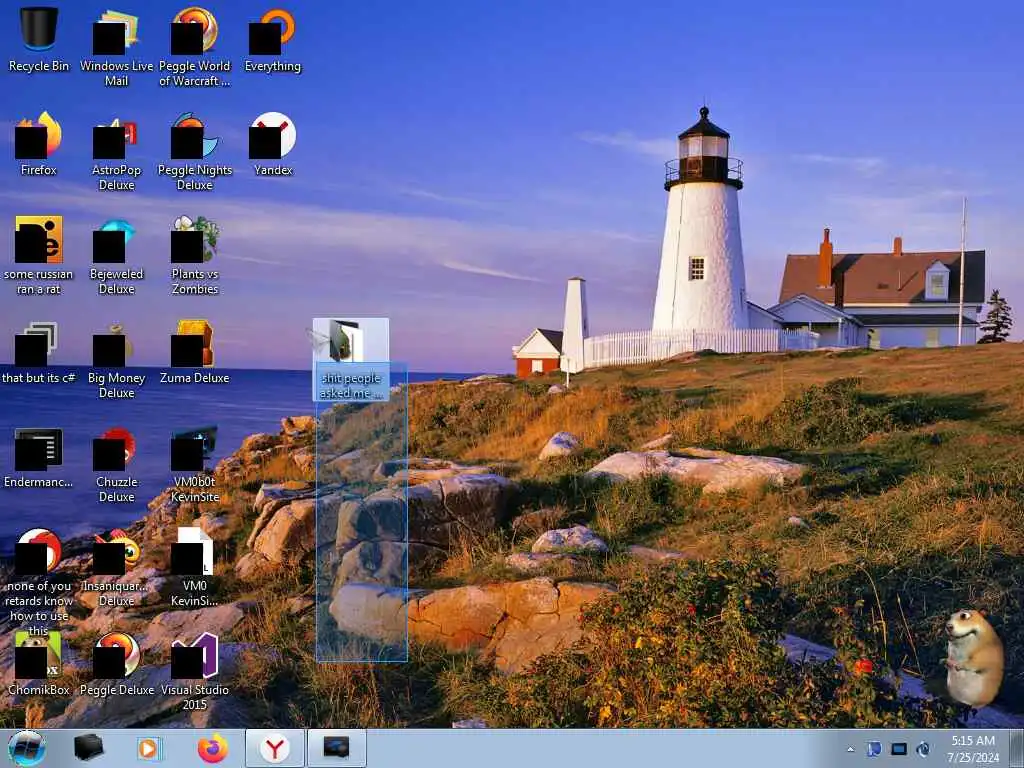Screen dimensions: 1024x768
Task: Select the ChomikBox desktop icon
Action: tap(39, 663)
